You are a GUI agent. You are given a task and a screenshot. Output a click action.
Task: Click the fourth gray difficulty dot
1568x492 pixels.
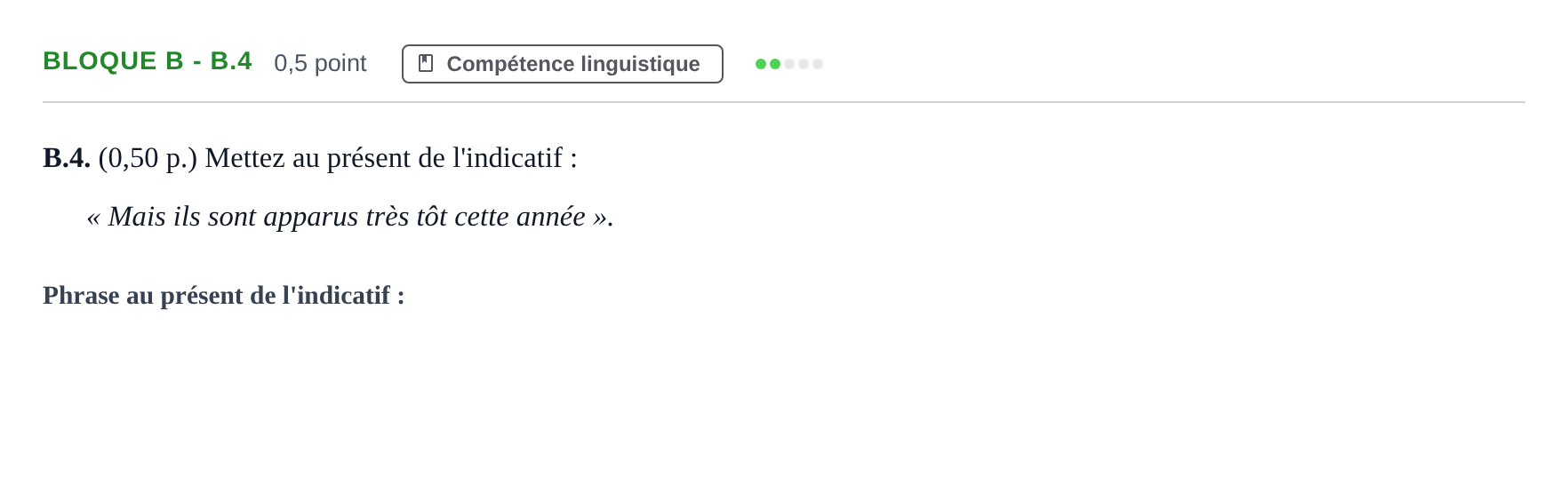pyautogui.click(x=804, y=64)
